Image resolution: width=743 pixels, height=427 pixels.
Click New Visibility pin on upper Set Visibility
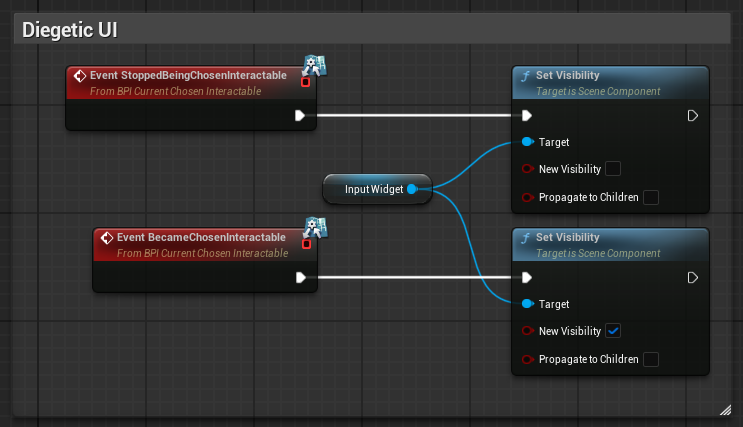coord(527,169)
